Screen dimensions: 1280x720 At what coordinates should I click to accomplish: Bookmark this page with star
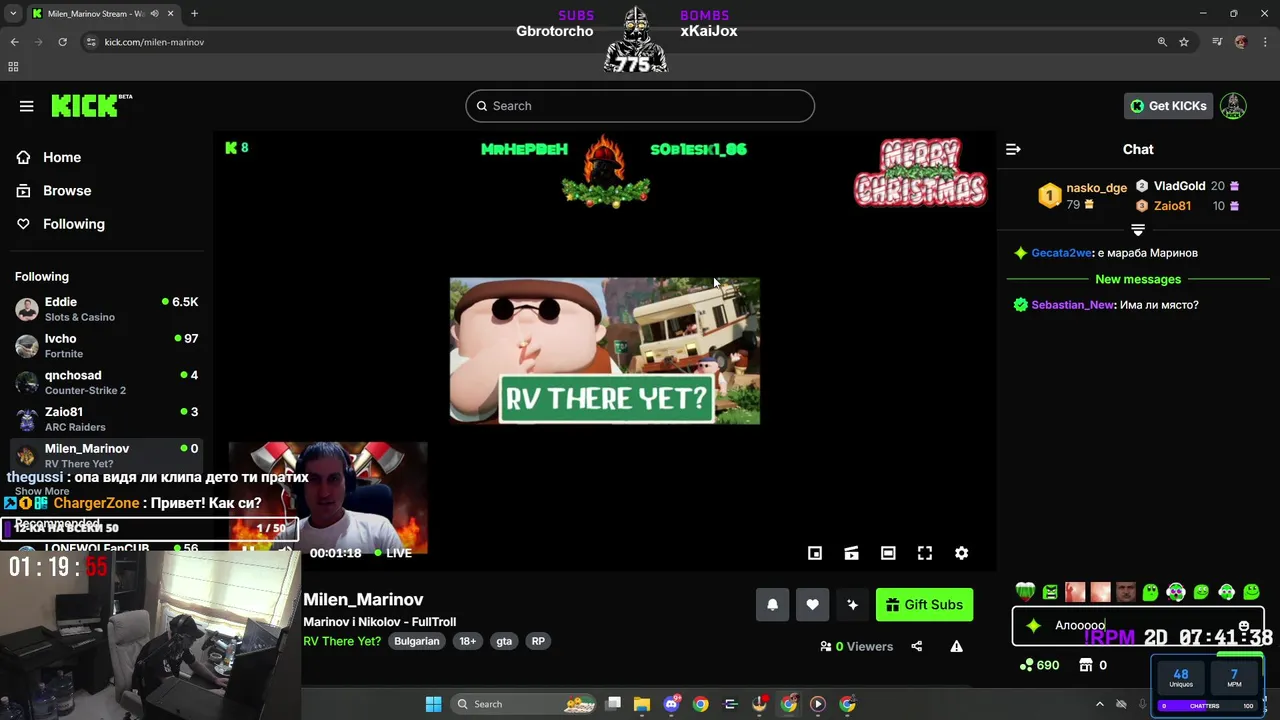1184,42
